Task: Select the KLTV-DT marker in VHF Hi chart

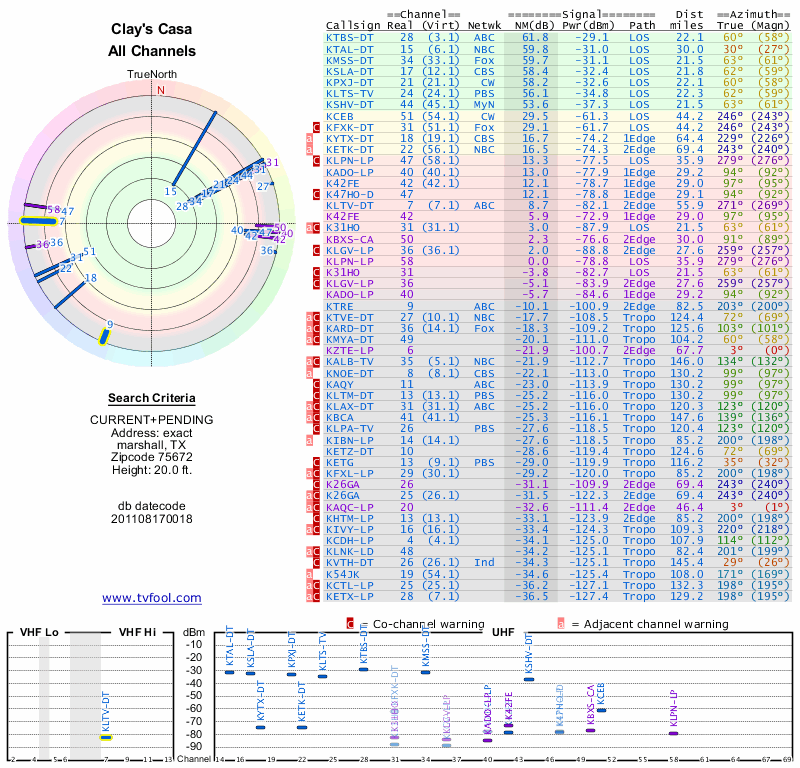Action: tap(106, 737)
